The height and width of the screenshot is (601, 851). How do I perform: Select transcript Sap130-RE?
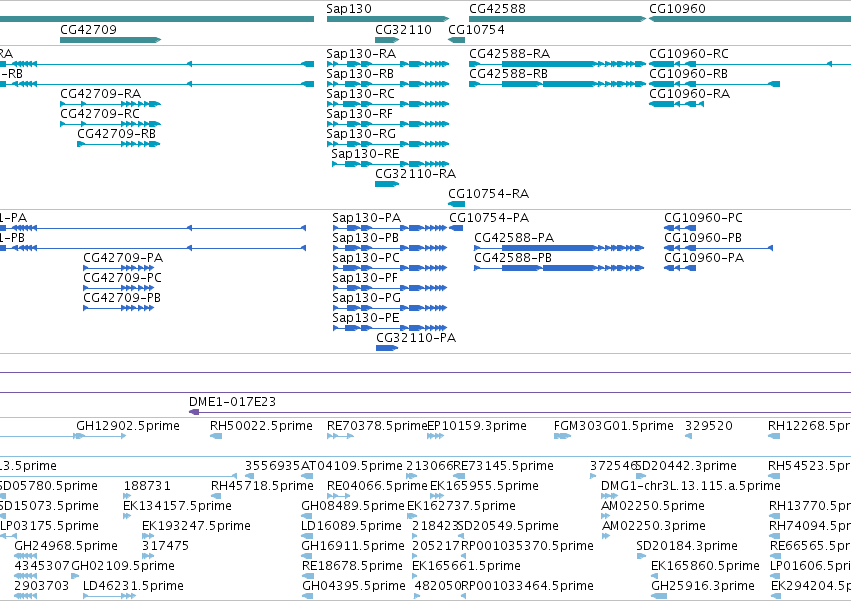(x=365, y=154)
